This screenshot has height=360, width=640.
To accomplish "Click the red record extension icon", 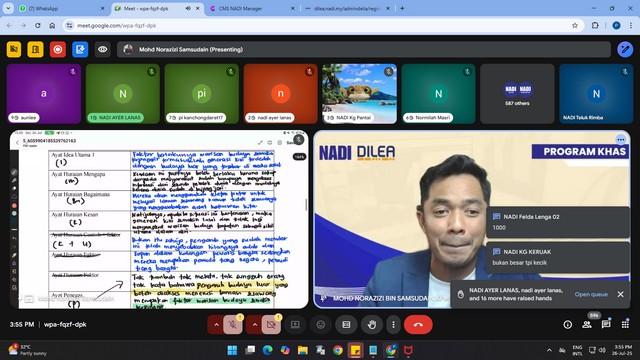I will 58,49.
